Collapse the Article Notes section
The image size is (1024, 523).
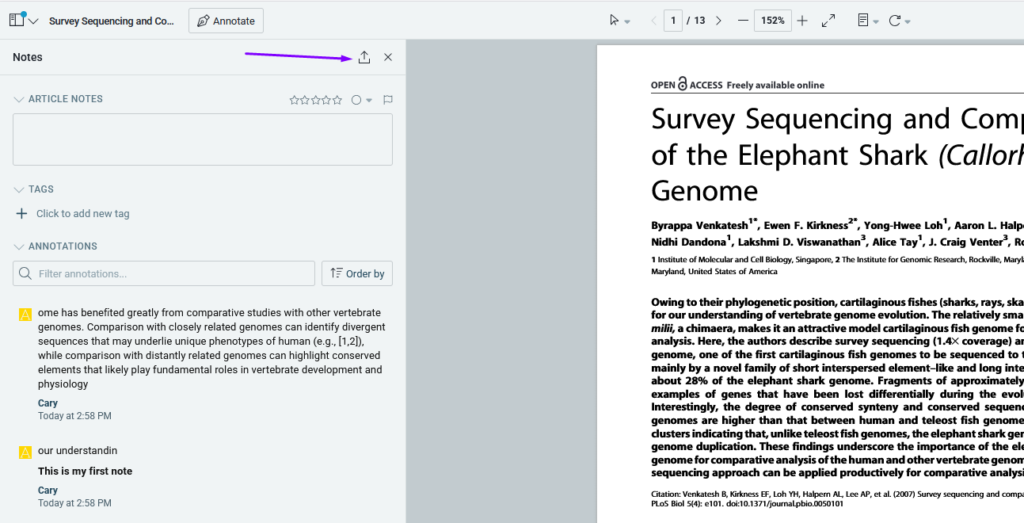pos(18,100)
